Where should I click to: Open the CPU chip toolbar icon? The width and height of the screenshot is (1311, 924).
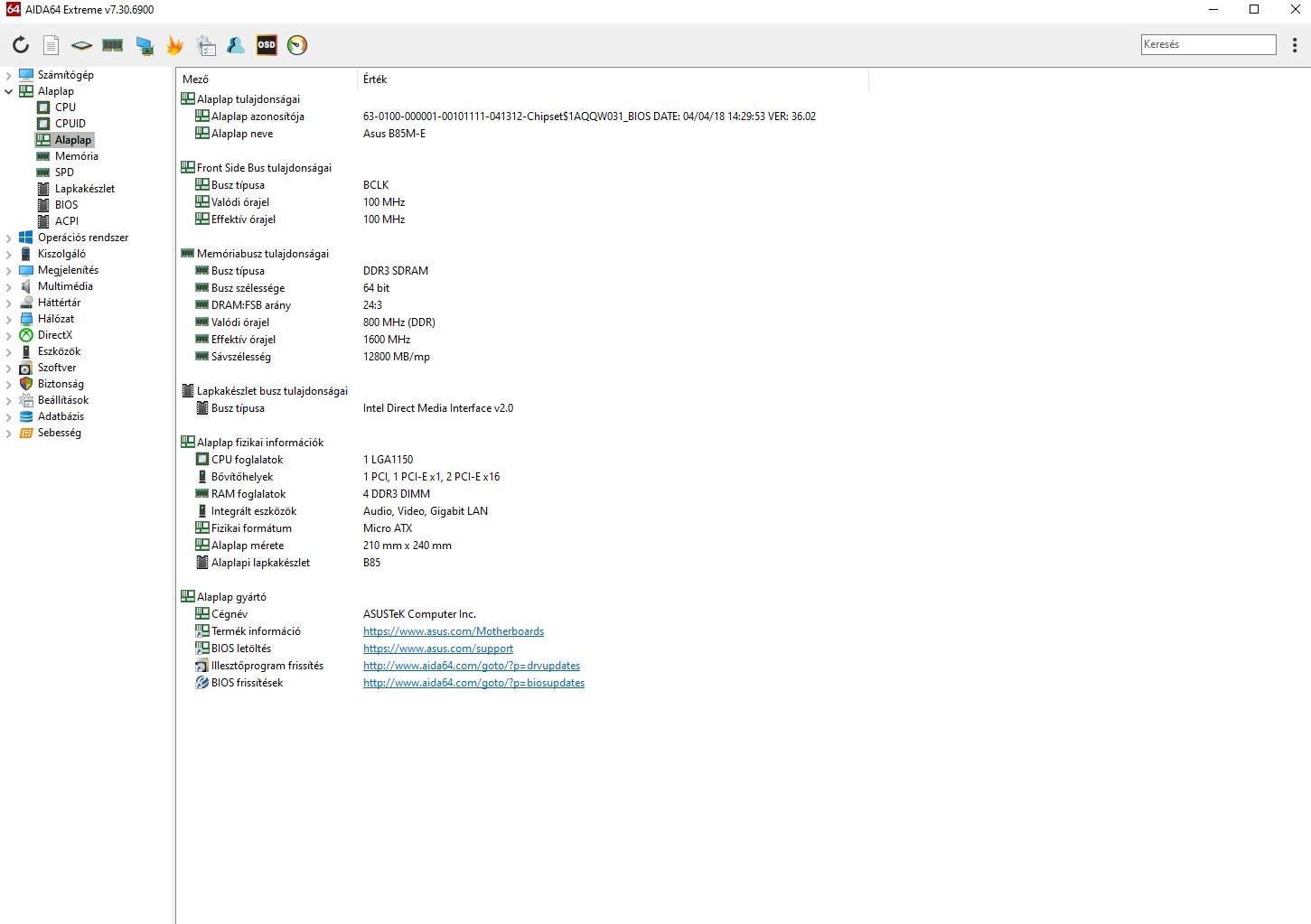[82, 45]
